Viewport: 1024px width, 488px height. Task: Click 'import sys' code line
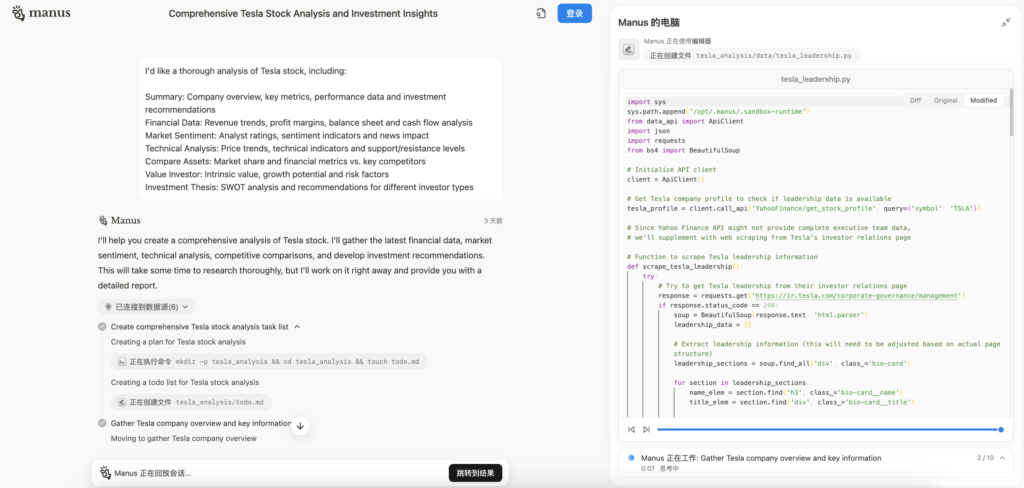(x=647, y=102)
